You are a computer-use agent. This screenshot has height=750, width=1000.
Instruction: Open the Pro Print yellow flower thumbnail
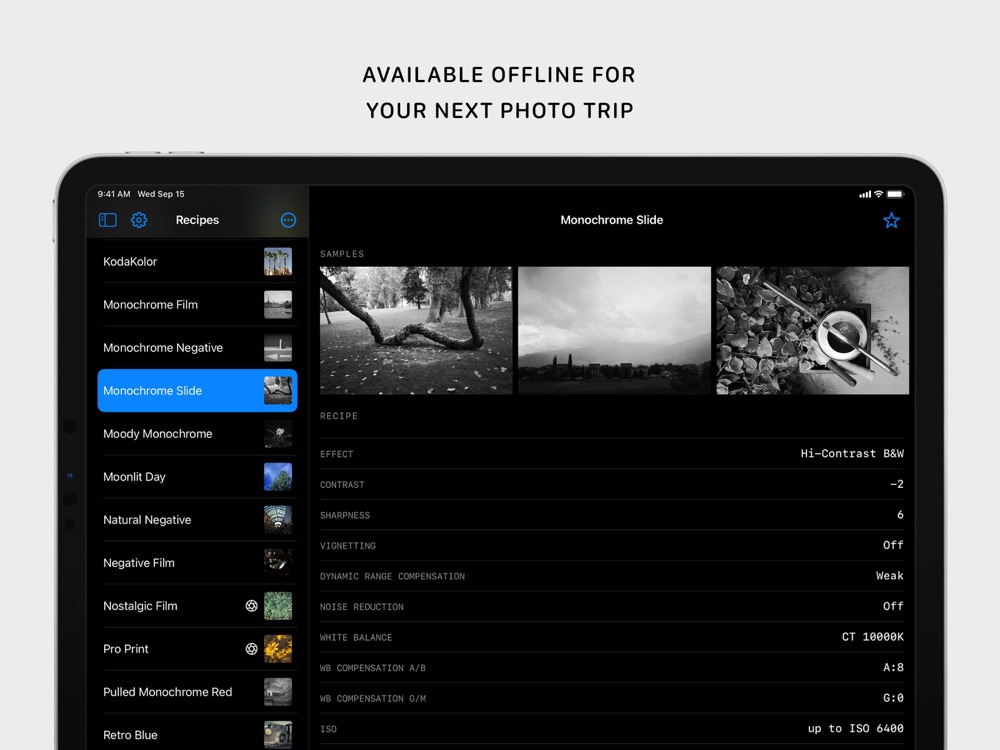[x=278, y=649]
